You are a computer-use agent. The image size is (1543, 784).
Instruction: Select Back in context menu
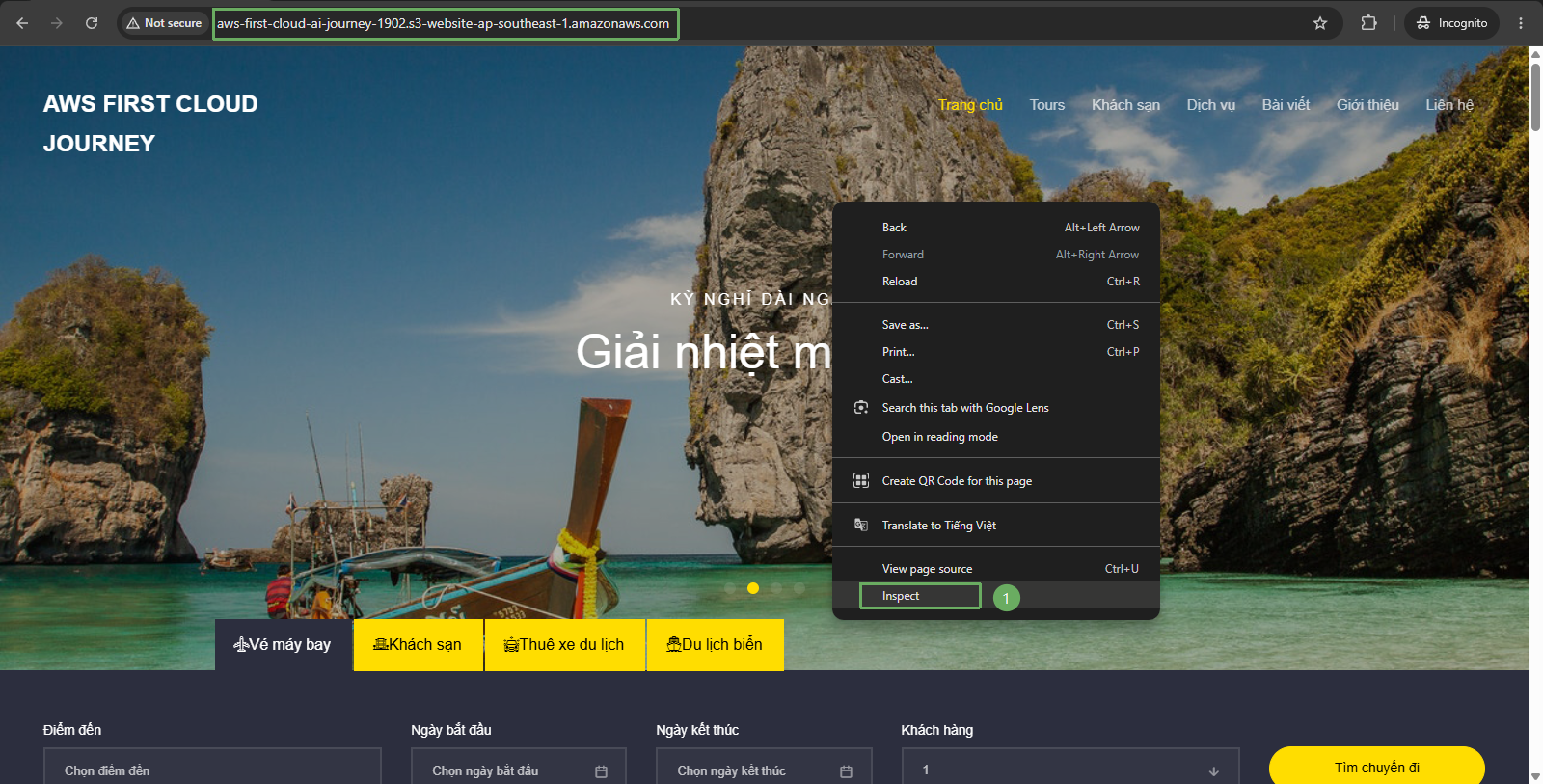click(x=996, y=228)
